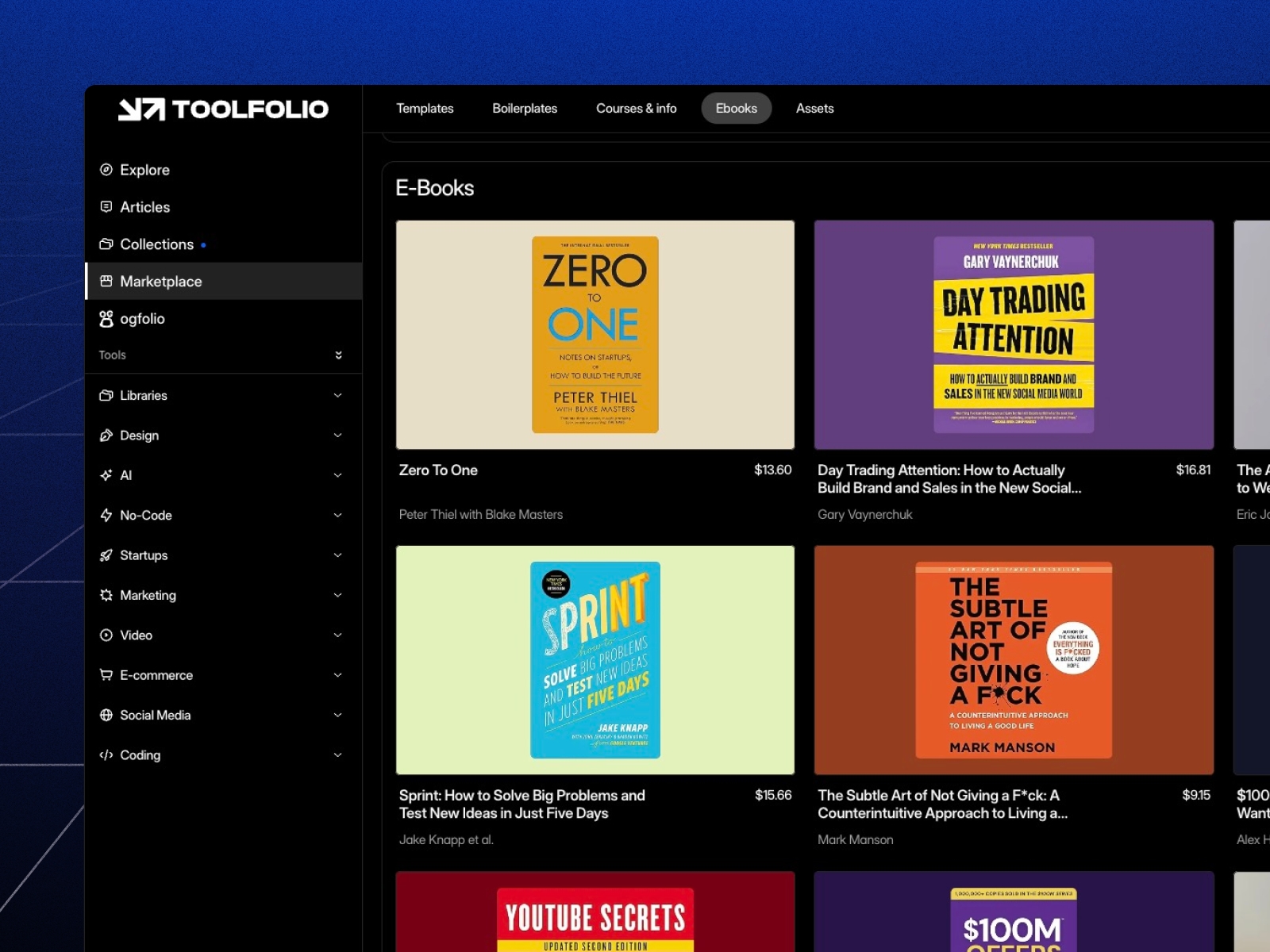Expand the Marketing category chevron
1270x952 pixels.
pos(338,595)
